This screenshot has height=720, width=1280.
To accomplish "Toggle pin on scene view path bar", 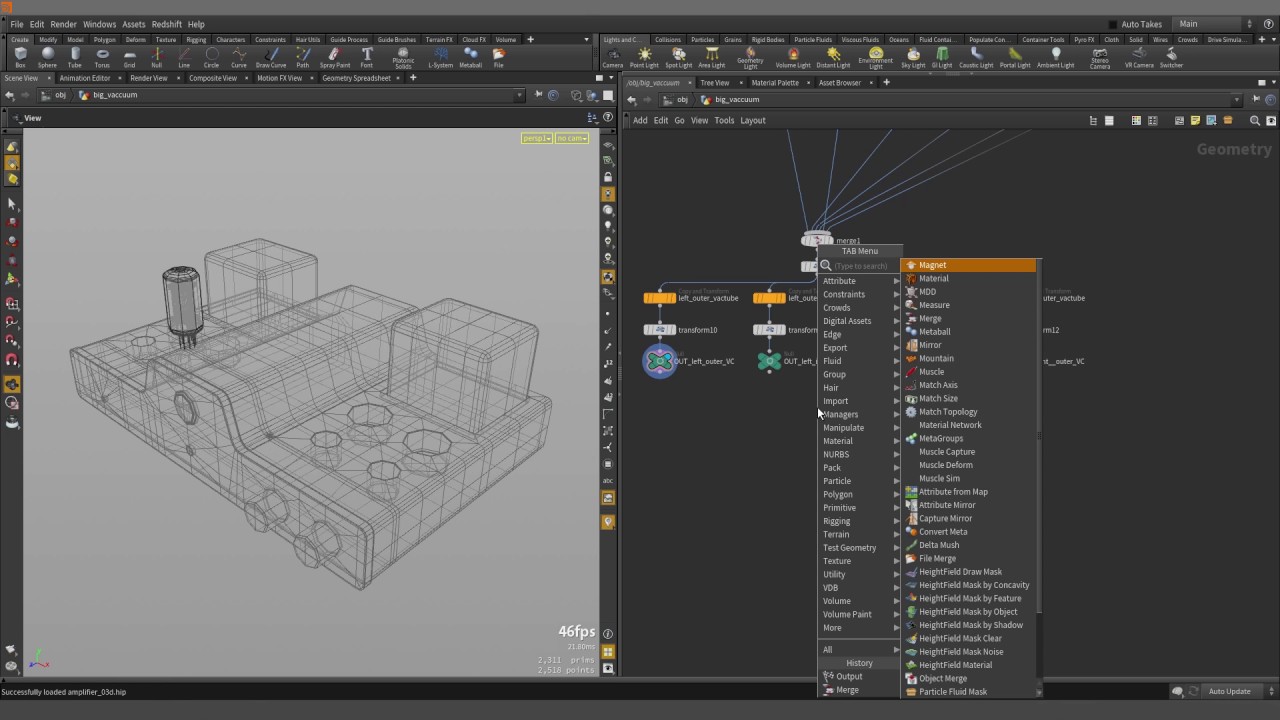I will click(538, 95).
